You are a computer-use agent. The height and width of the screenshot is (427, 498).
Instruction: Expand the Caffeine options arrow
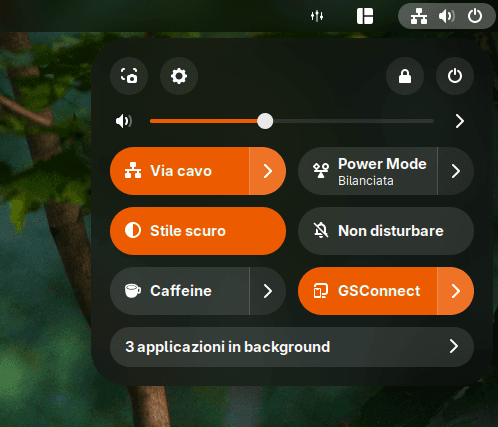click(268, 291)
